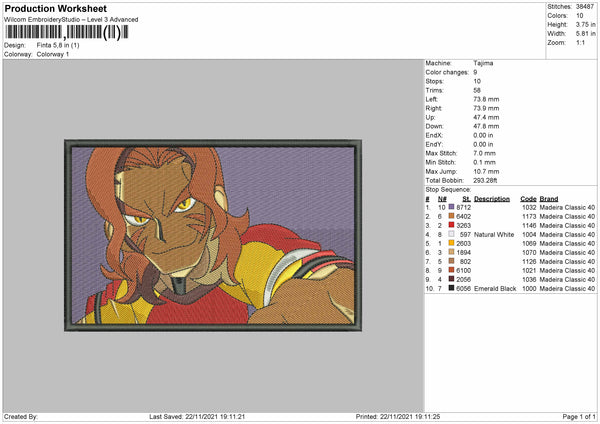Click the 'Emerald Black' description
Image resolution: width=600 pixels, height=424 pixels.
click(495, 288)
